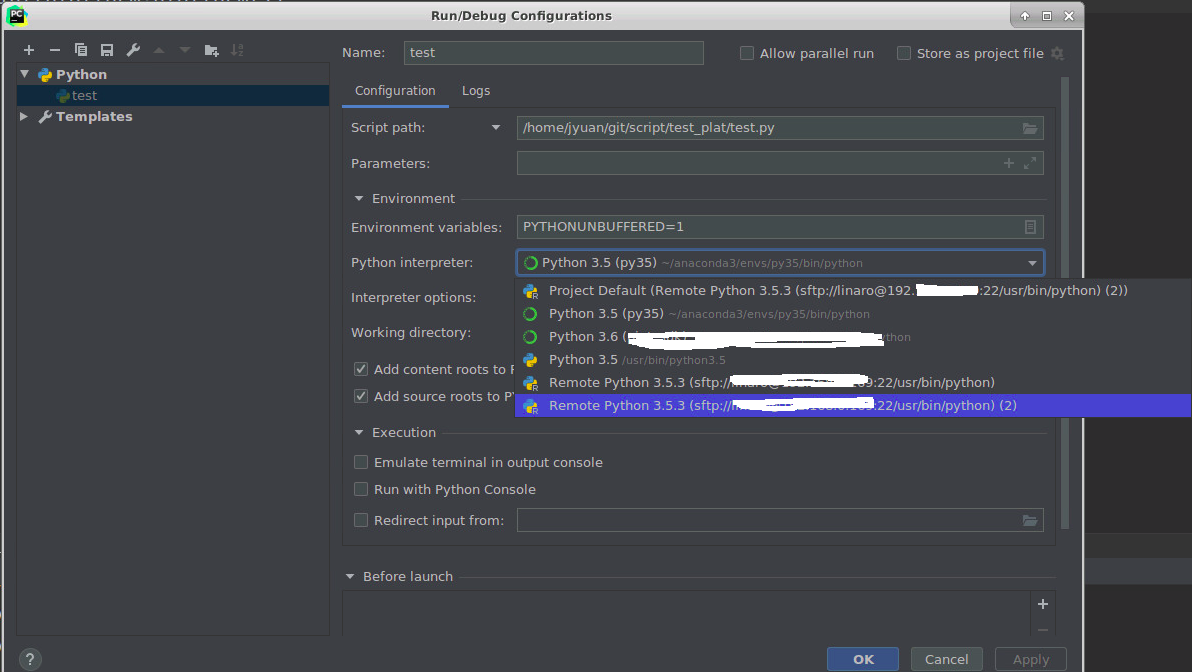
Task: Edit environment variables list icon
Action: [1030, 227]
